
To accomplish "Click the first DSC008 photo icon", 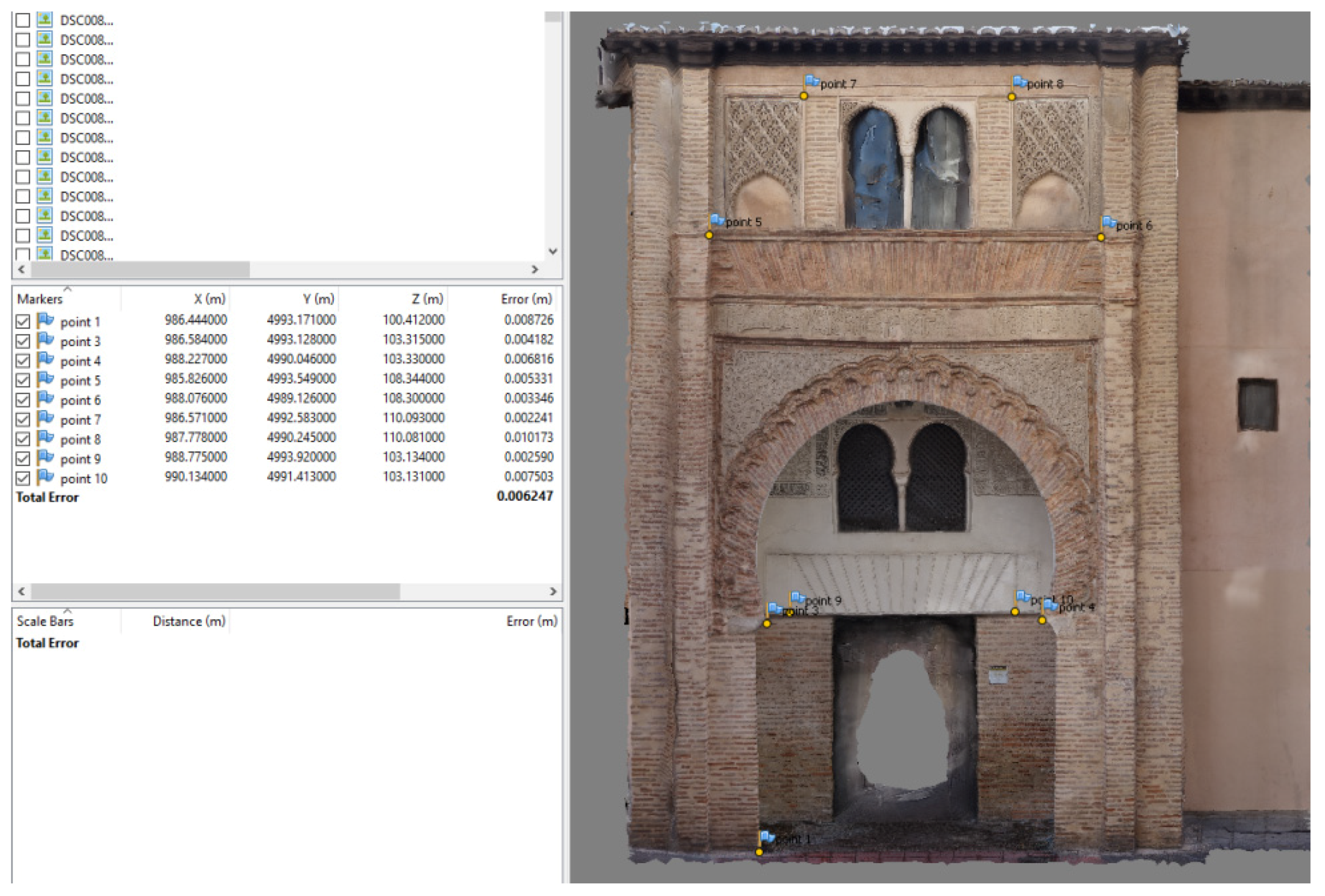I will [45, 20].
